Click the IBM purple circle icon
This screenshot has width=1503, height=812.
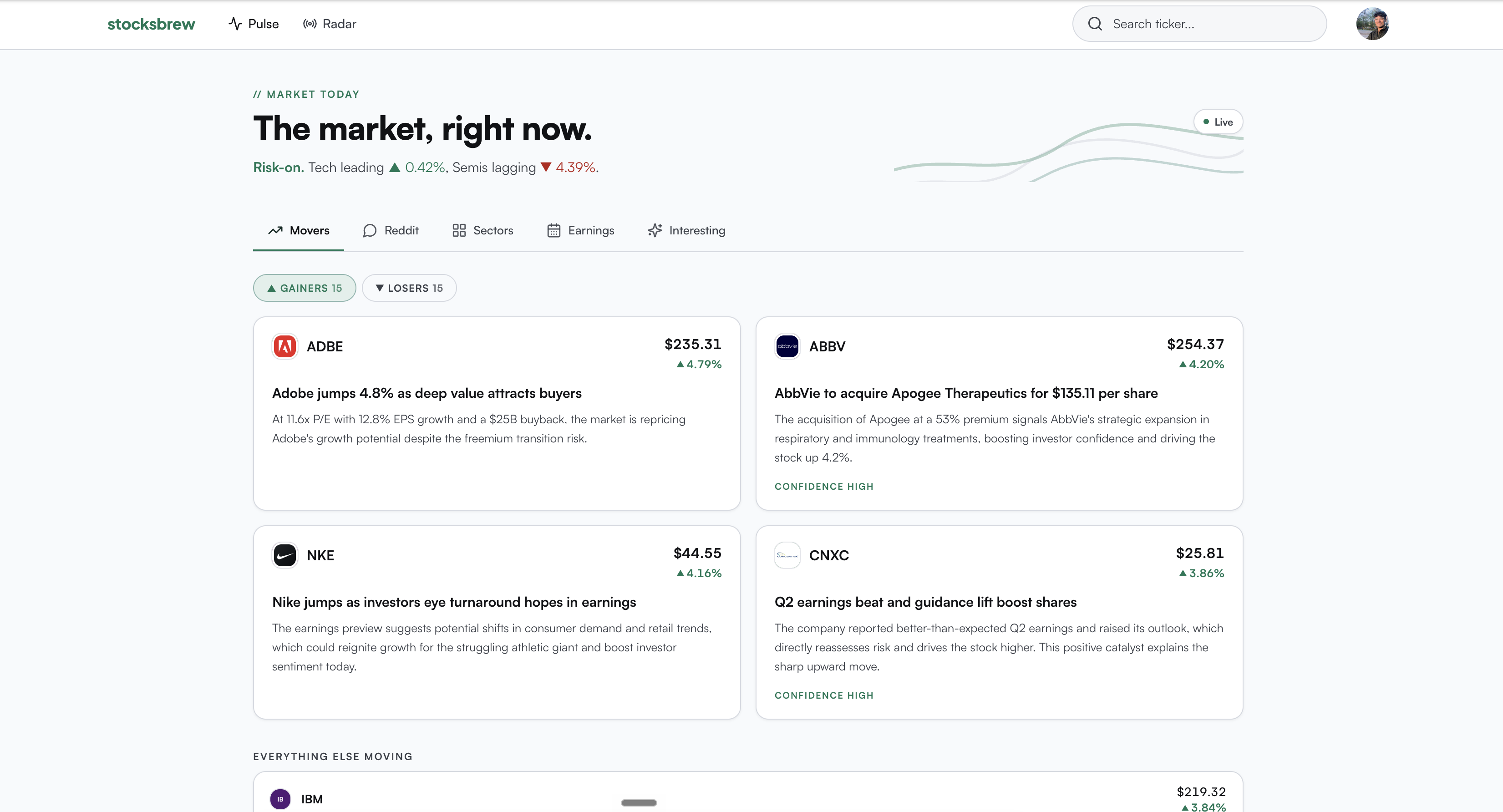click(280, 799)
